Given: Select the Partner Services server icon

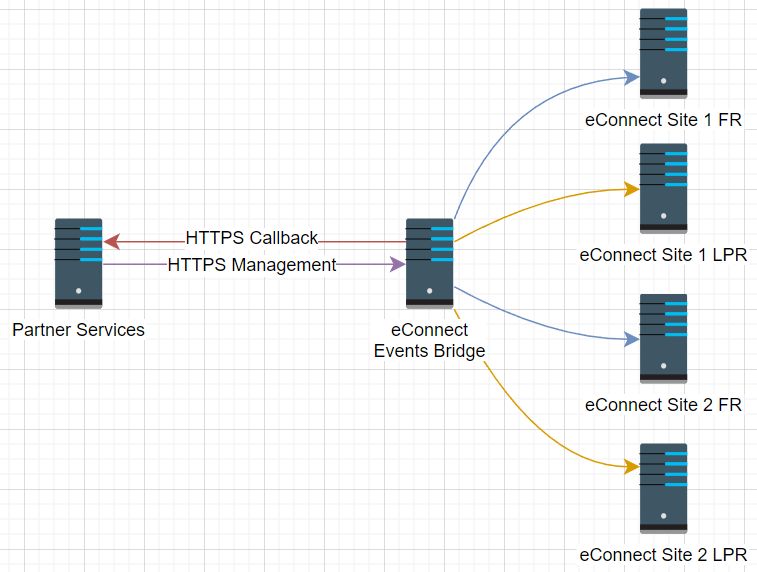Looking at the screenshot, I should tap(78, 263).
